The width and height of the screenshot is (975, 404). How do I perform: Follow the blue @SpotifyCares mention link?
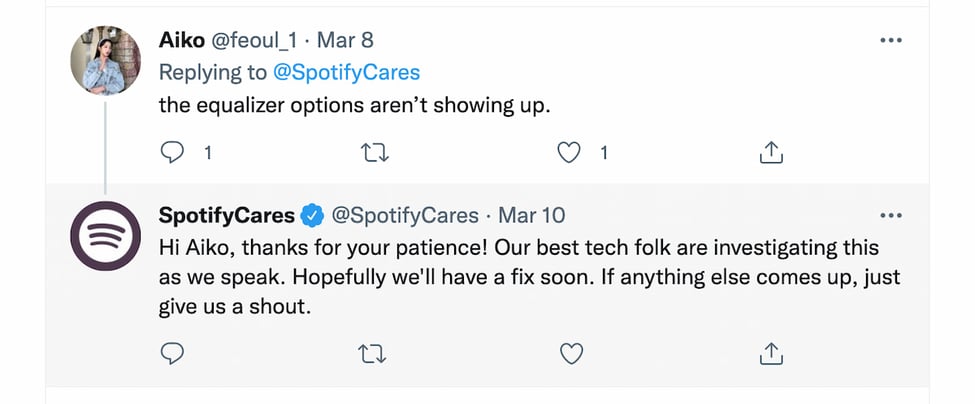346,73
